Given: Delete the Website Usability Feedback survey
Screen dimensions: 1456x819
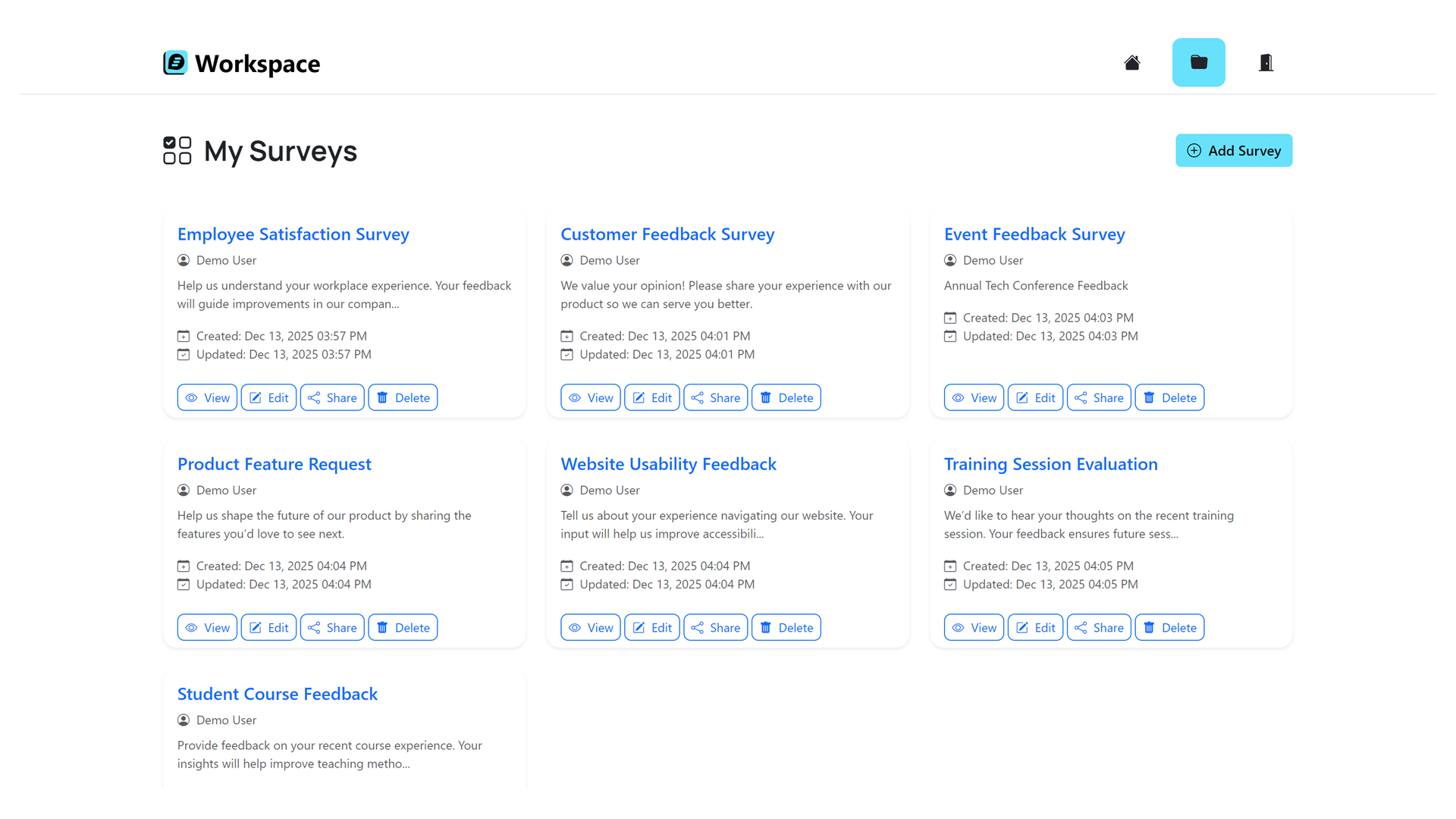Looking at the screenshot, I should click(786, 627).
